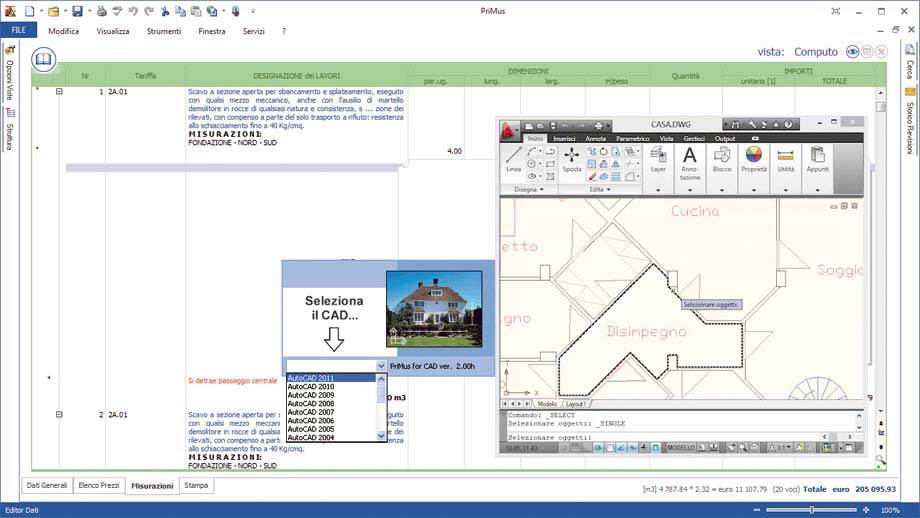920x518 pixels.
Task: Click the AutoCAD command line Selezionare oggetti field
Action: [x=663, y=437]
